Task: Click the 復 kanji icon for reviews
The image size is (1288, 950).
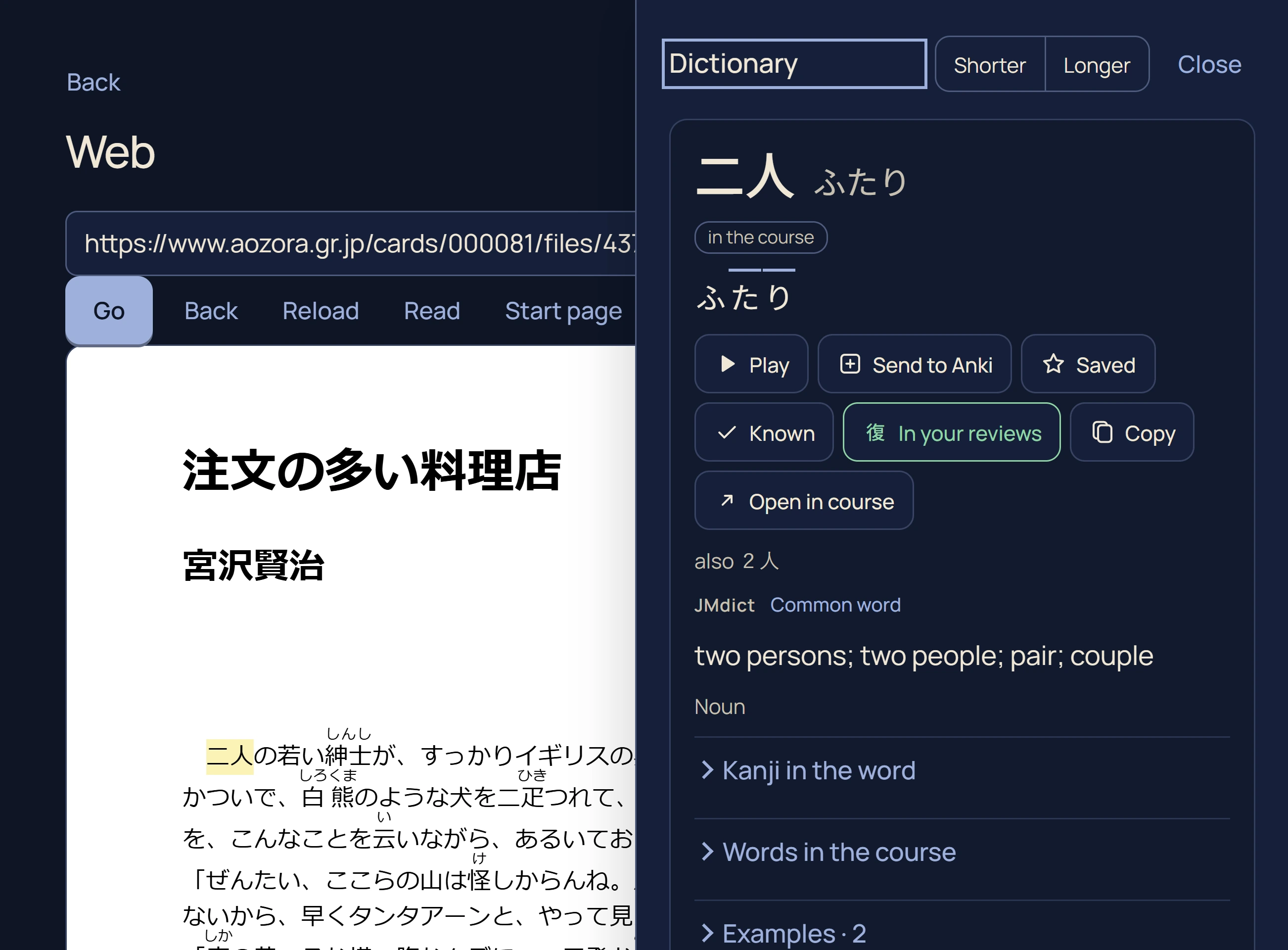Action: [875, 432]
